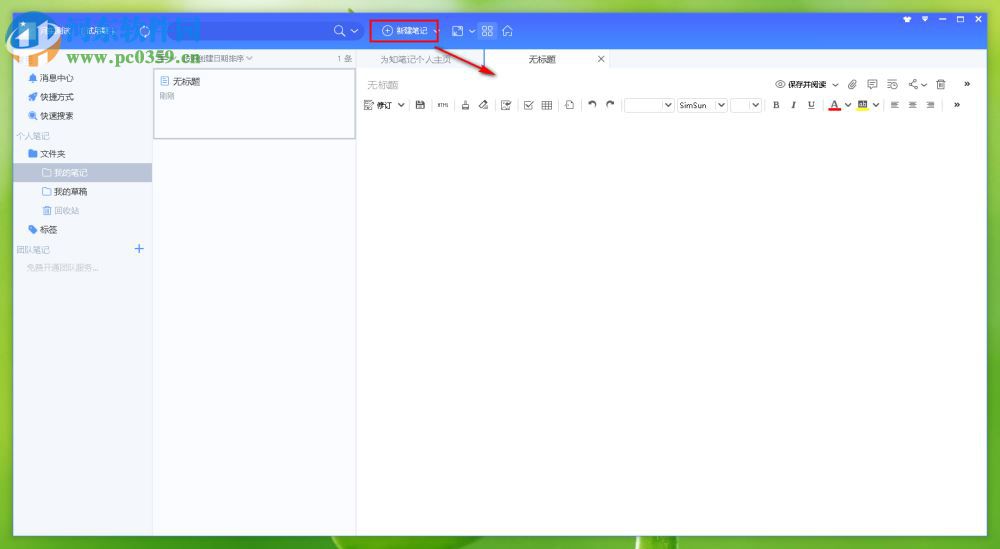Toggle bold formatting B
The image size is (1000, 549).
click(x=776, y=105)
